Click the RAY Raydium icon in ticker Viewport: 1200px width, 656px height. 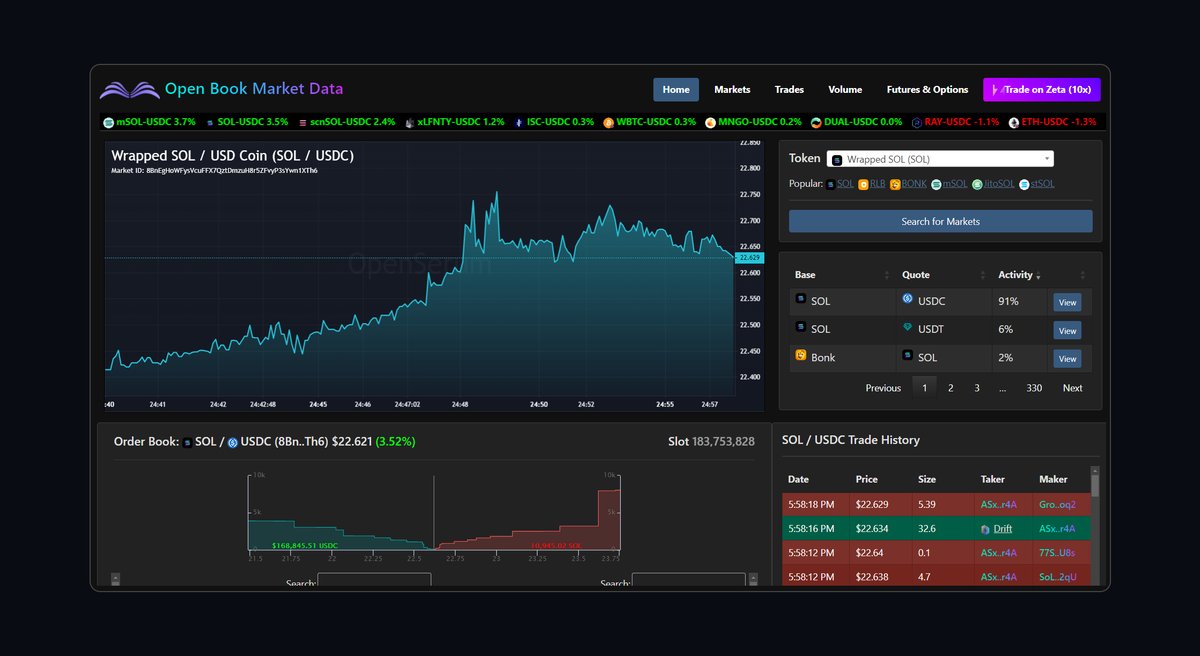916,122
